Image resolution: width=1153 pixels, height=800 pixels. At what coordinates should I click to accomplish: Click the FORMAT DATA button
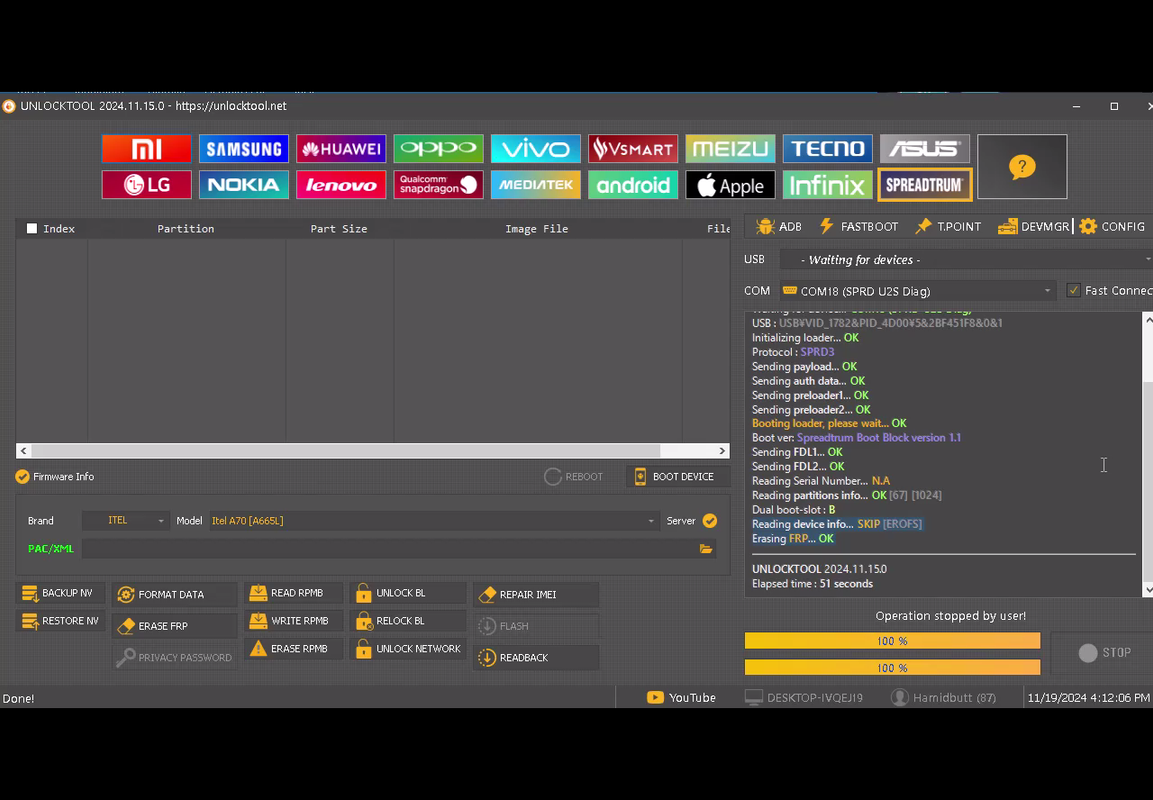coord(174,594)
